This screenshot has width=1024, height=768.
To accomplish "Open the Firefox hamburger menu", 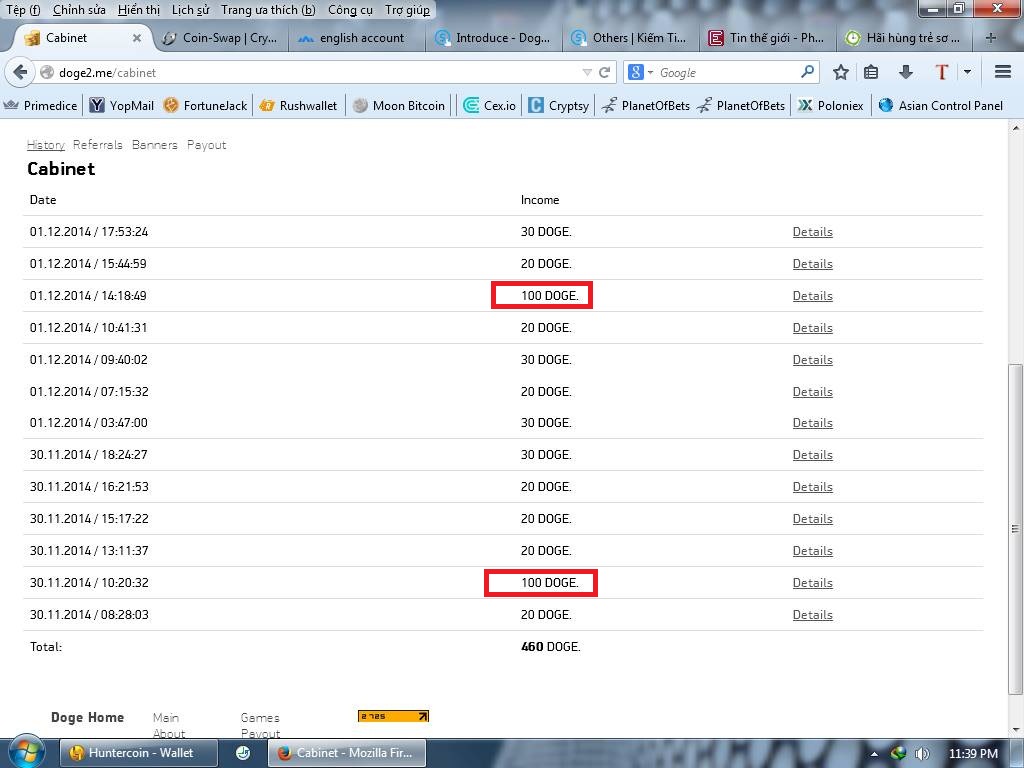I will tap(1002, 72).
